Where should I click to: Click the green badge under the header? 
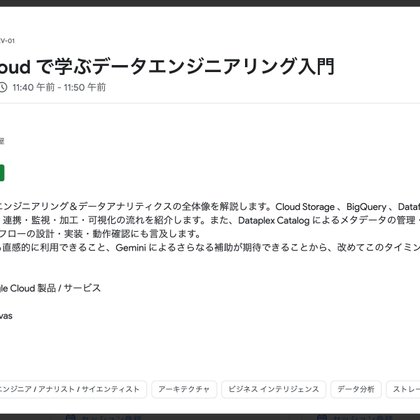coord(2,173)
